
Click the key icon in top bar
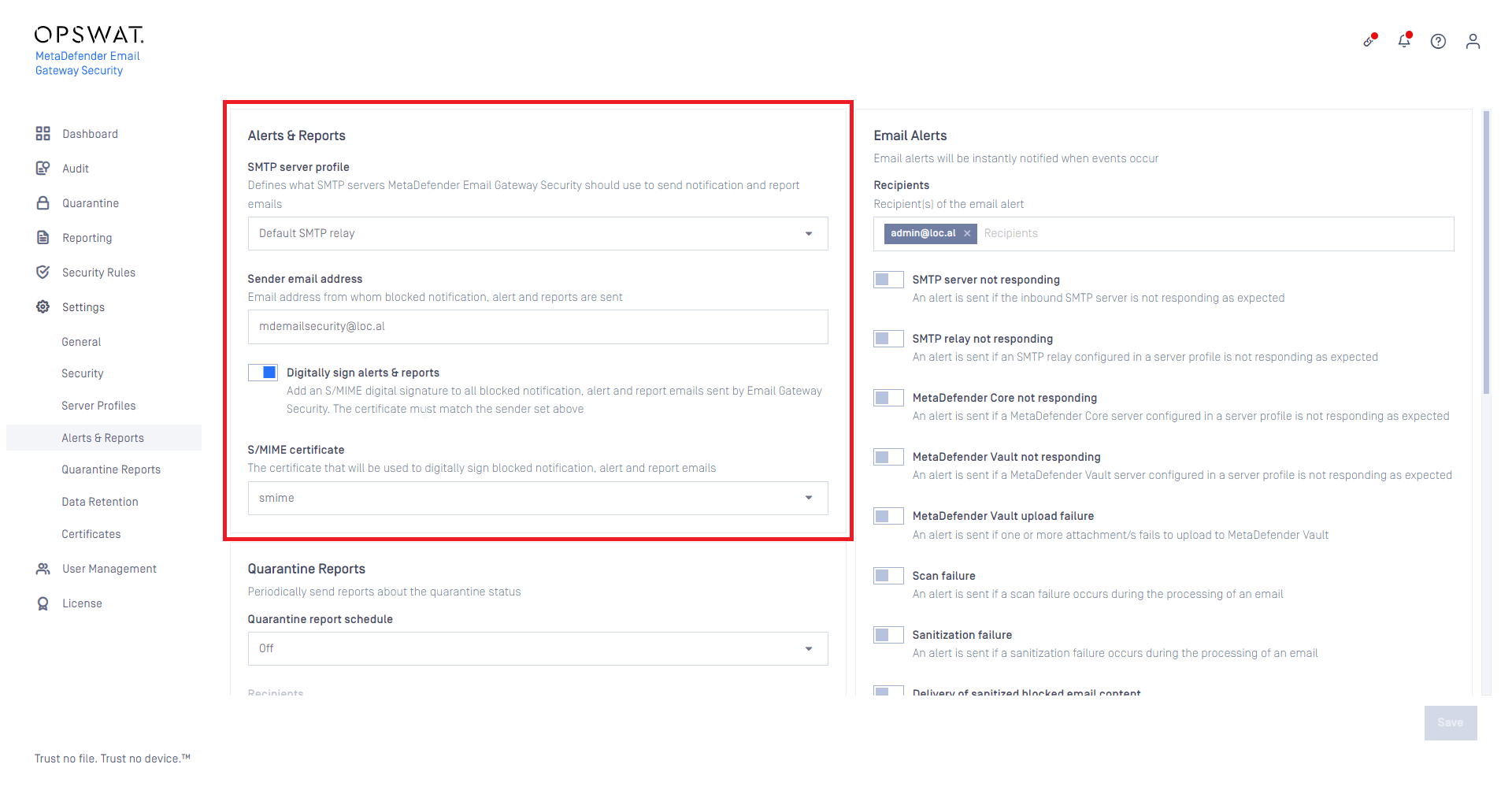click(x=1370, y=41)
